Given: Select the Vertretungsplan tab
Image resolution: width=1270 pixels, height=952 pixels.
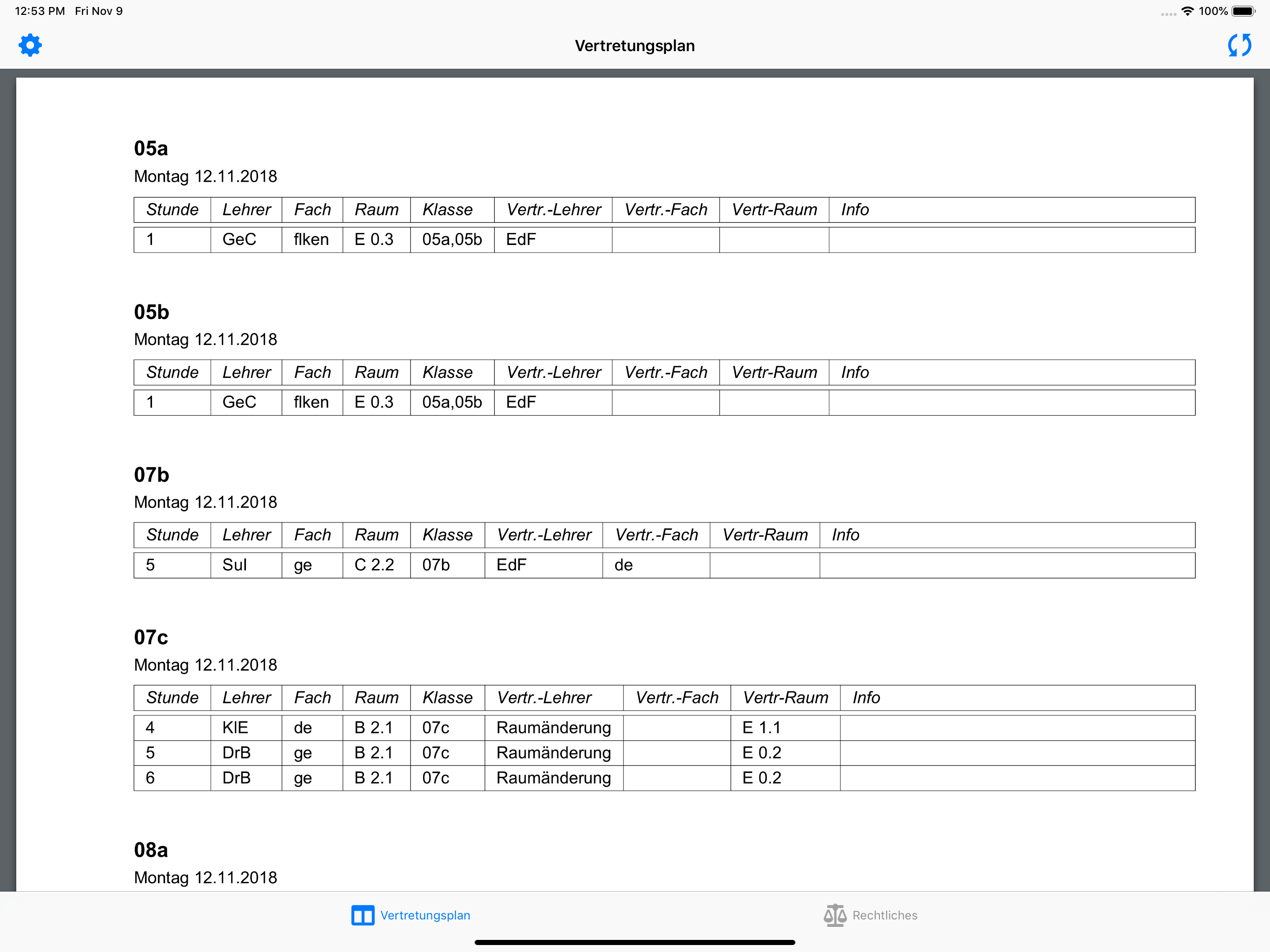Looking at the screenshot, I should 410,915.
